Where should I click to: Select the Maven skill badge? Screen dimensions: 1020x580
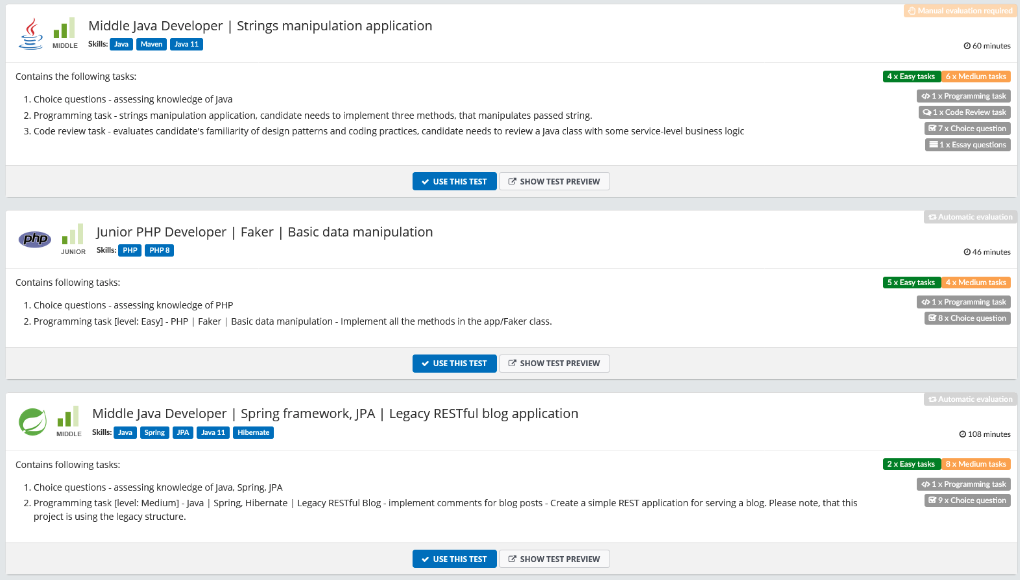(150, 44)
